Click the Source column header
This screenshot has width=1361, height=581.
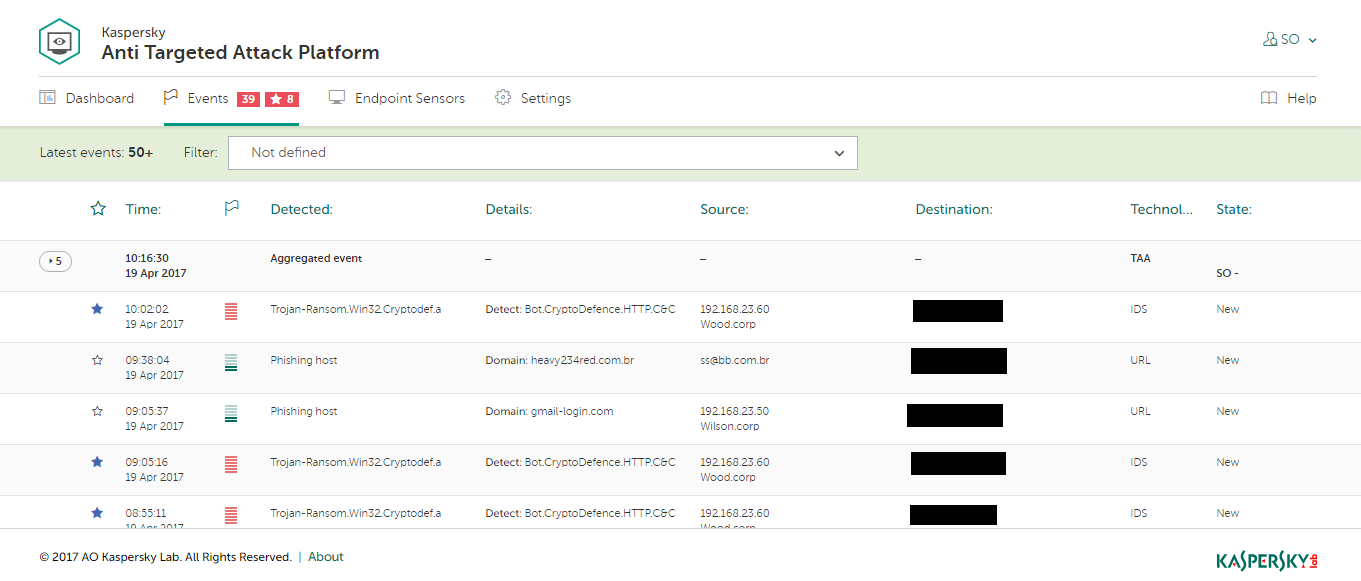tap(724, 209)
